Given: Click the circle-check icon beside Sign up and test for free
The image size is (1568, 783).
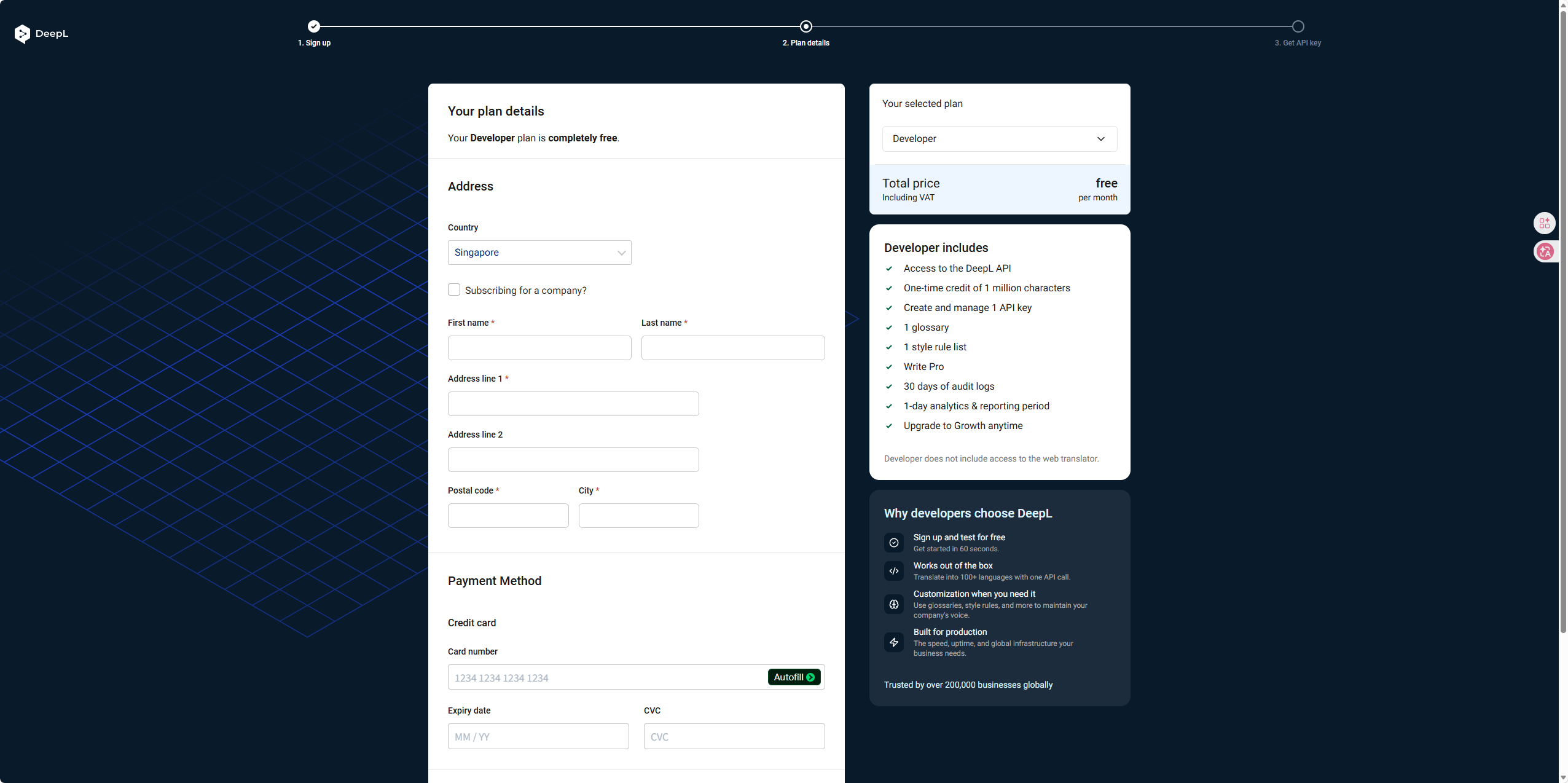Looking at the screenshot, I should pos(894,543).
